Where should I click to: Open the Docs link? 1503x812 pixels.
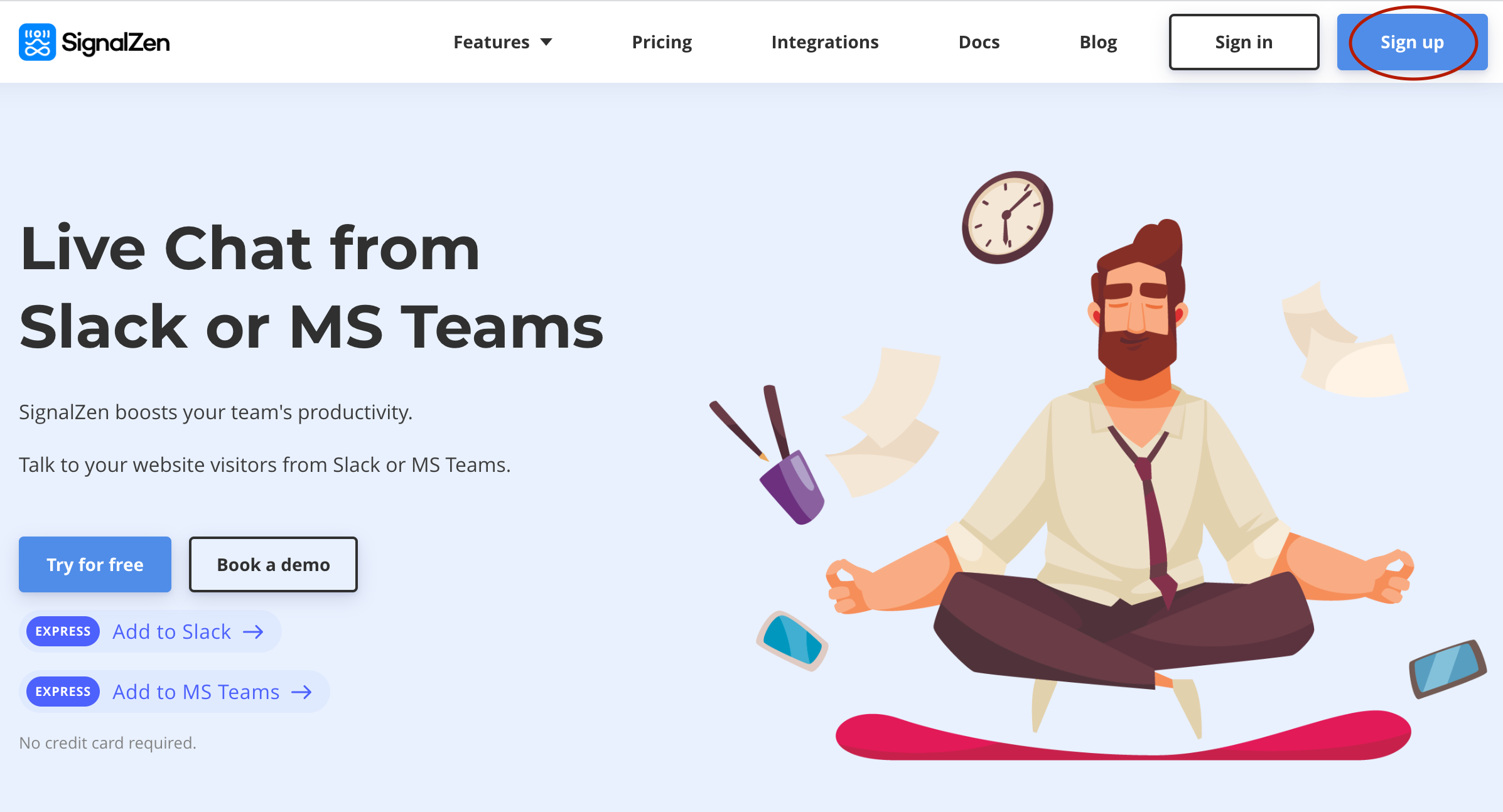[979, 42]
